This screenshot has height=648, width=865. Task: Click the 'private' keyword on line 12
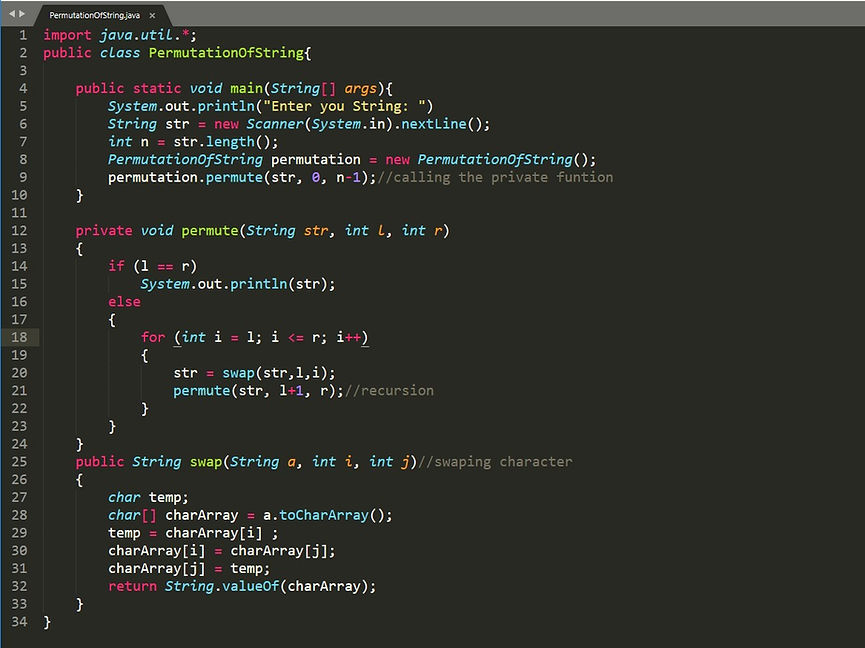point(104,231)
